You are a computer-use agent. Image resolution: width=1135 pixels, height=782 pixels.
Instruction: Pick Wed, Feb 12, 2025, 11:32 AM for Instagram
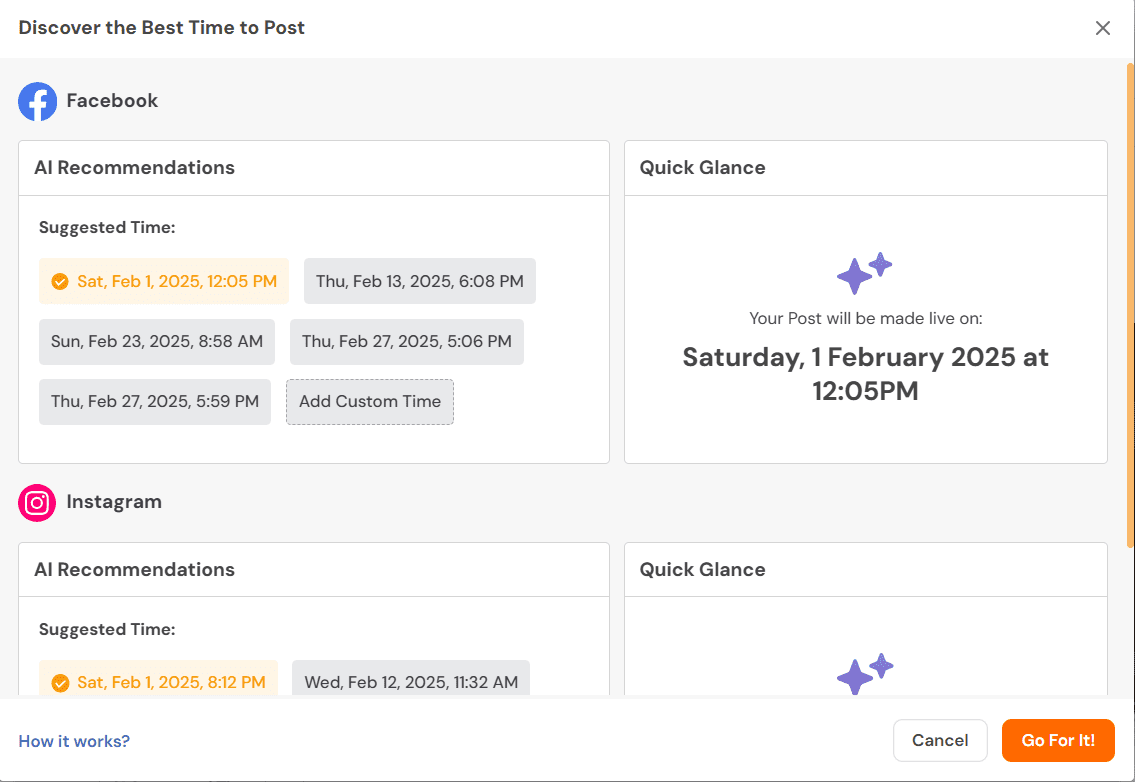410,683
